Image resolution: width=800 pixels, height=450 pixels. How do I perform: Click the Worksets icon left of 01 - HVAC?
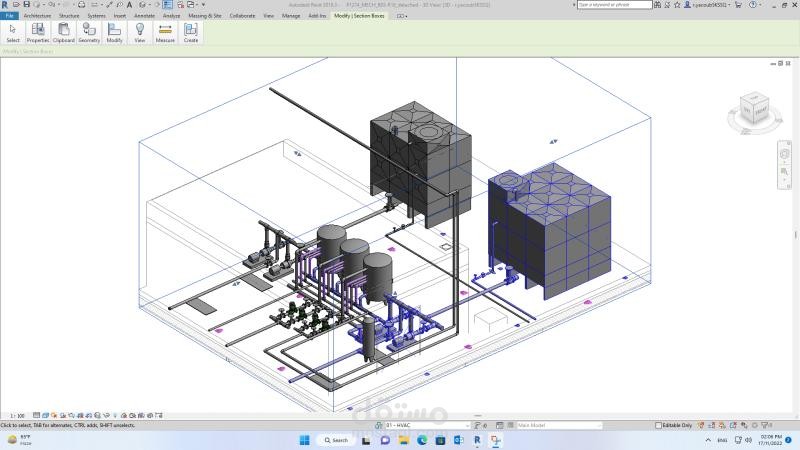[379, 425]
